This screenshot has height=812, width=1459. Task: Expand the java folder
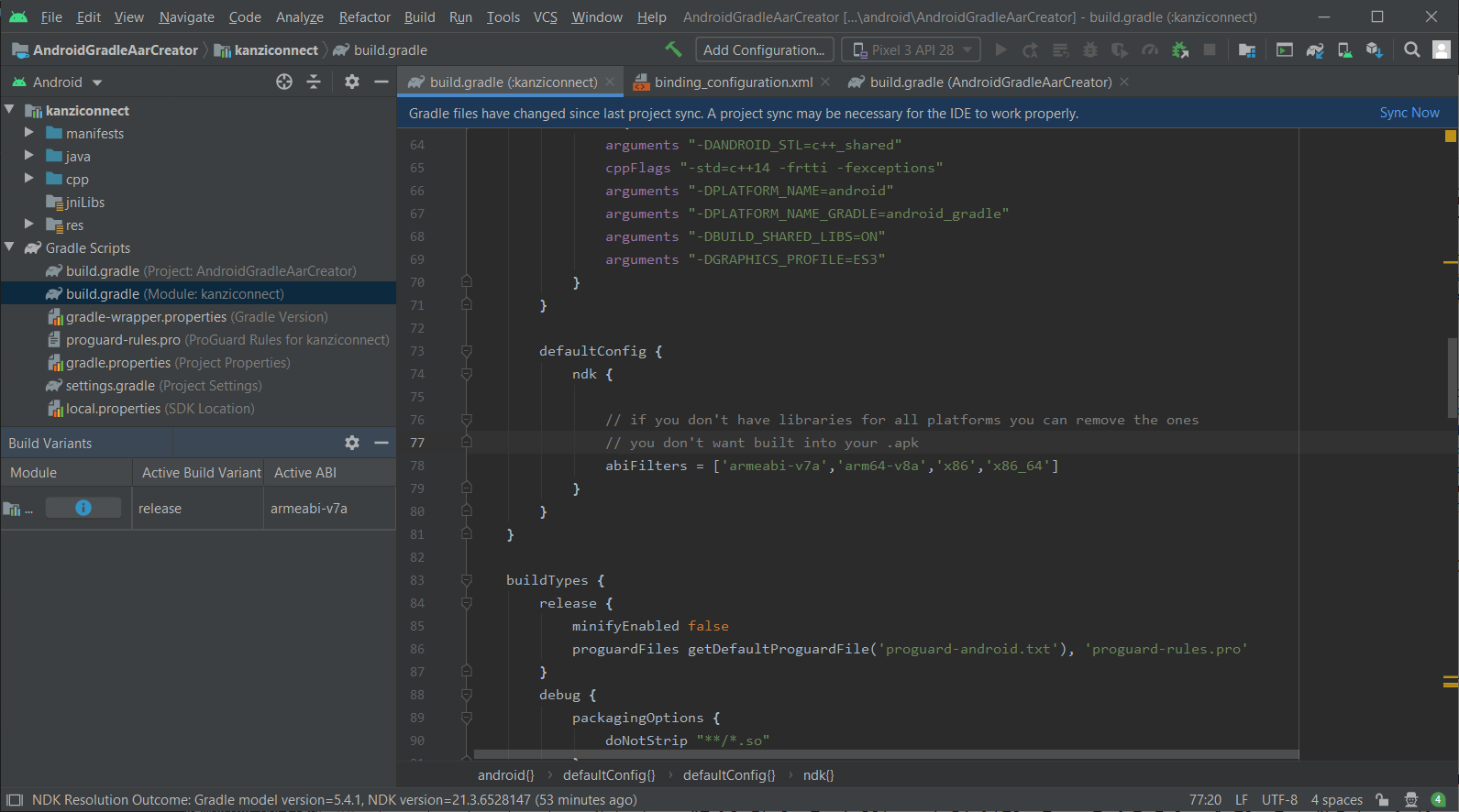coord(29,156)
